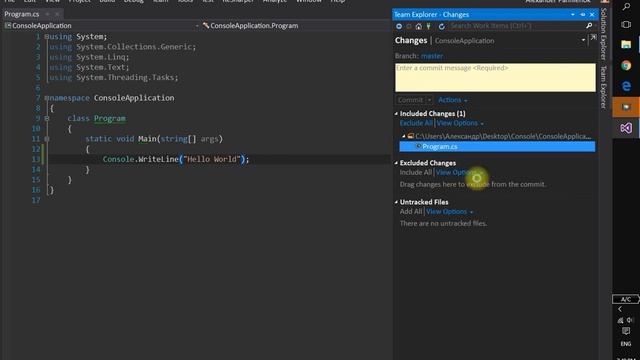Open Microsoft Edge from the taskbar

(x=626, y=86)
